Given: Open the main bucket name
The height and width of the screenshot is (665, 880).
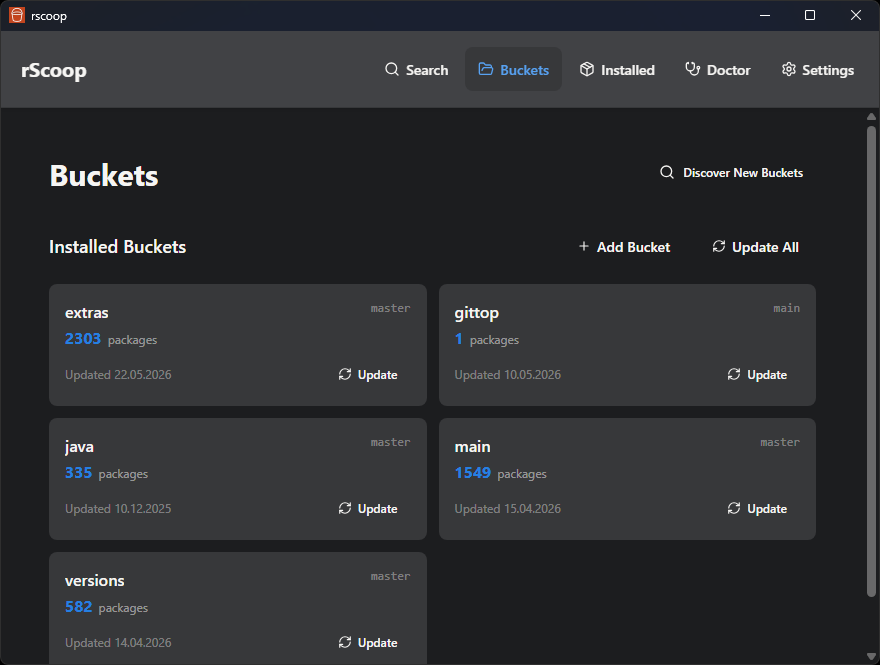Looking at the screenshot, I should [472, 447].
